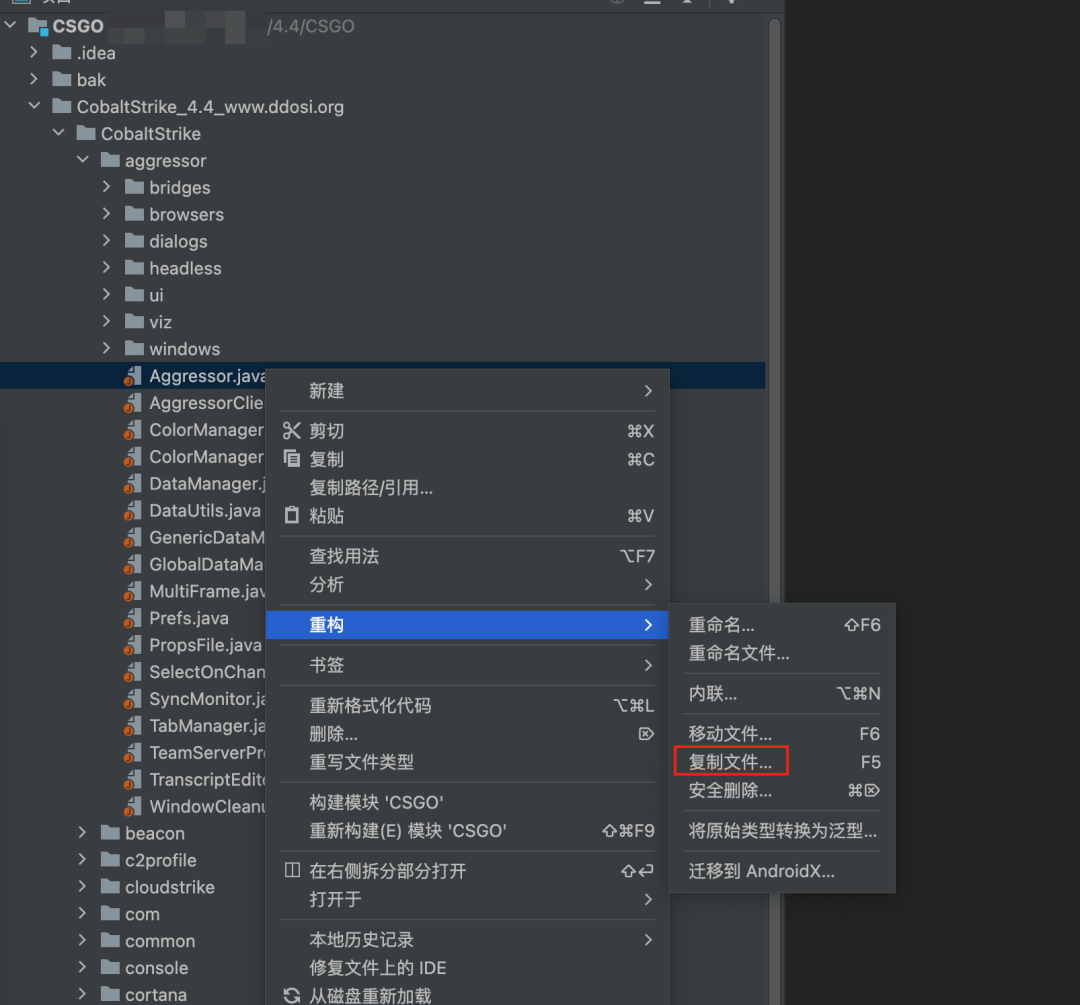
Task: Click the Java file icon of Prefs.java
Action: [132, 619]
